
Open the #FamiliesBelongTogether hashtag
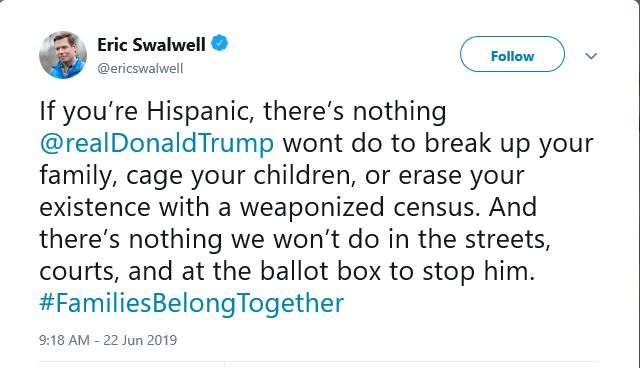click(191, 304)
